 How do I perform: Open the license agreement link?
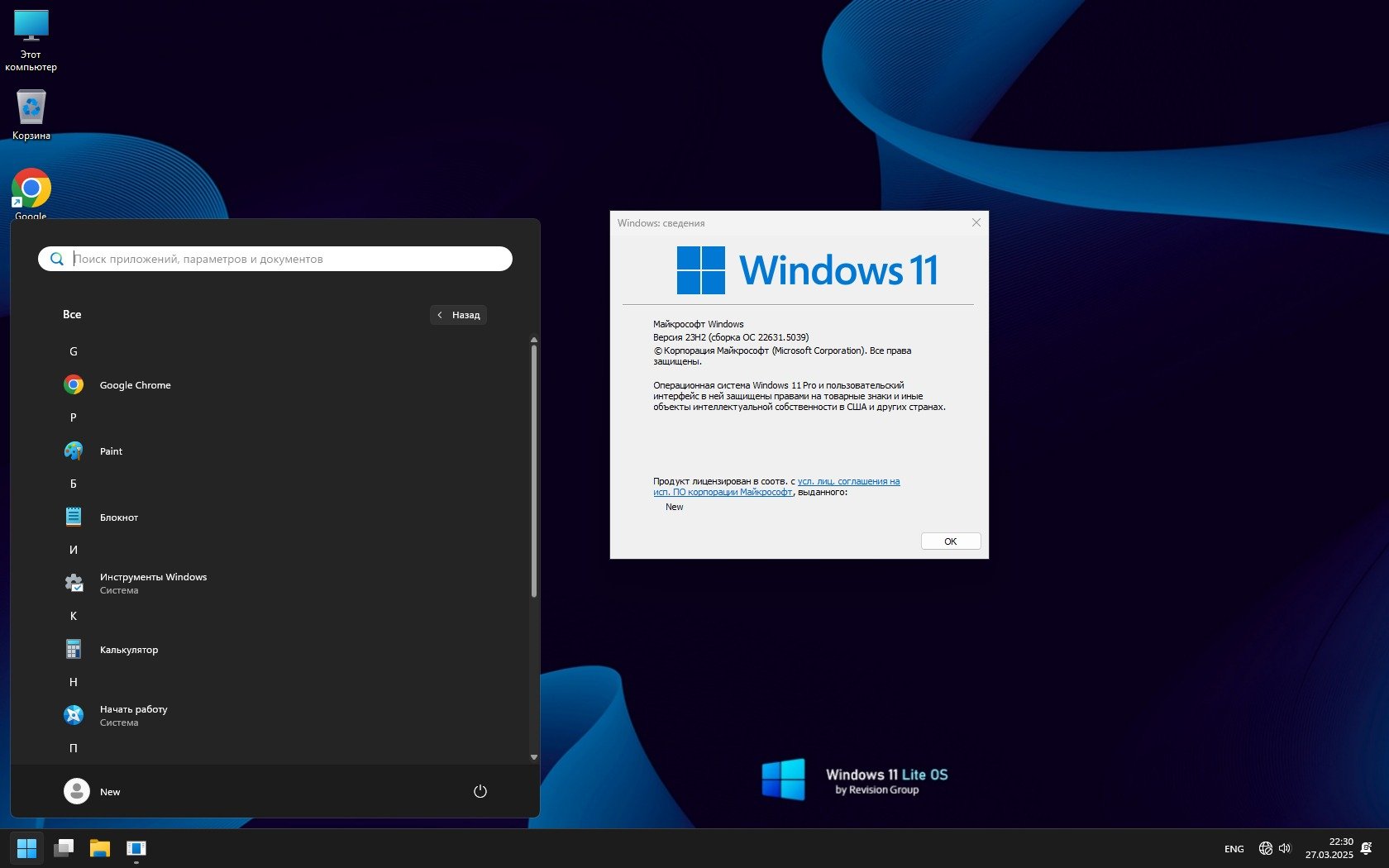[x=848, y=481]
